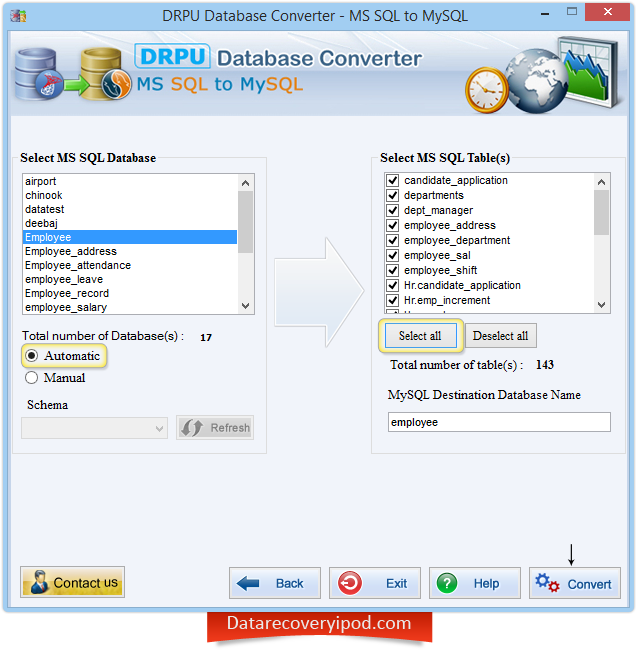This screenshot has height=650, width=637.
Task: Click the red exit circle icon
Action: click(350, 584)
